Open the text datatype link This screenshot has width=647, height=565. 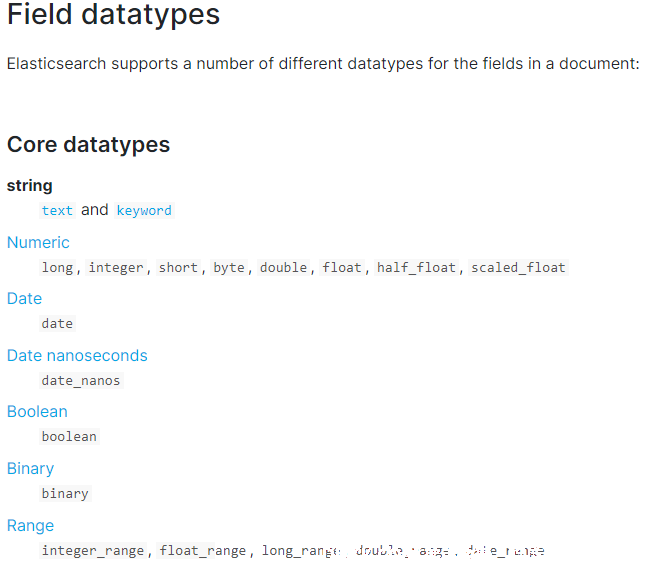57,210
